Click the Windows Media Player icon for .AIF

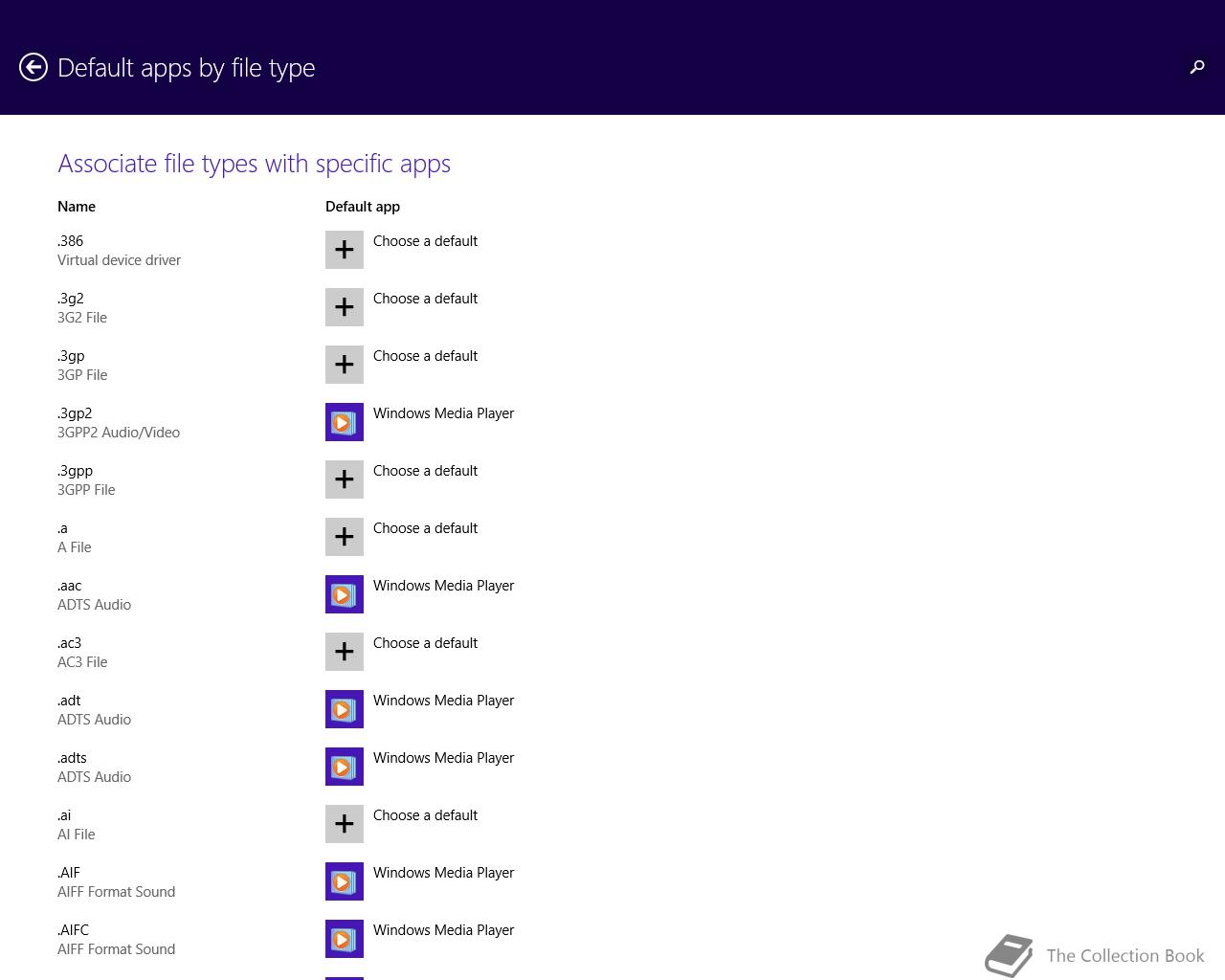click(345, 881)
